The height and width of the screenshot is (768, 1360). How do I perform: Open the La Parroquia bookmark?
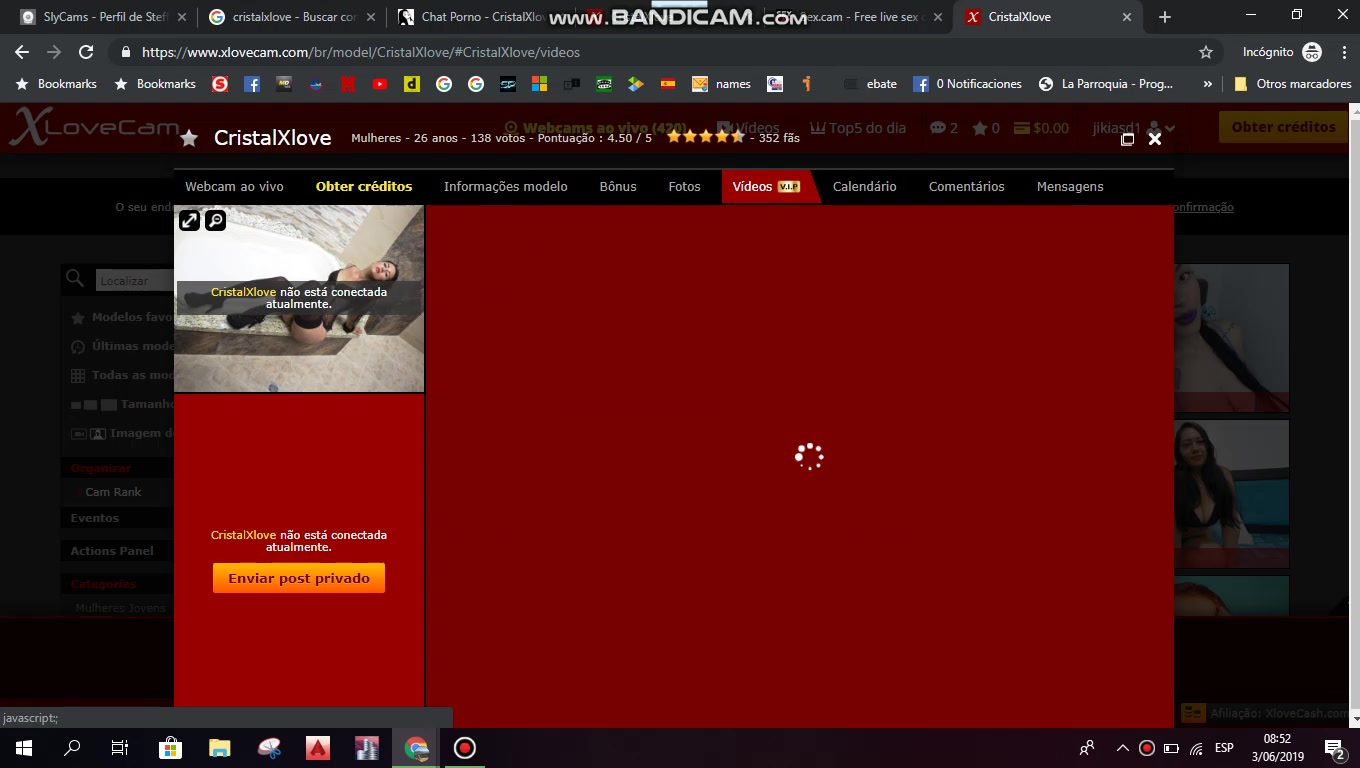pyautogui.click(x=1106, y=84)
